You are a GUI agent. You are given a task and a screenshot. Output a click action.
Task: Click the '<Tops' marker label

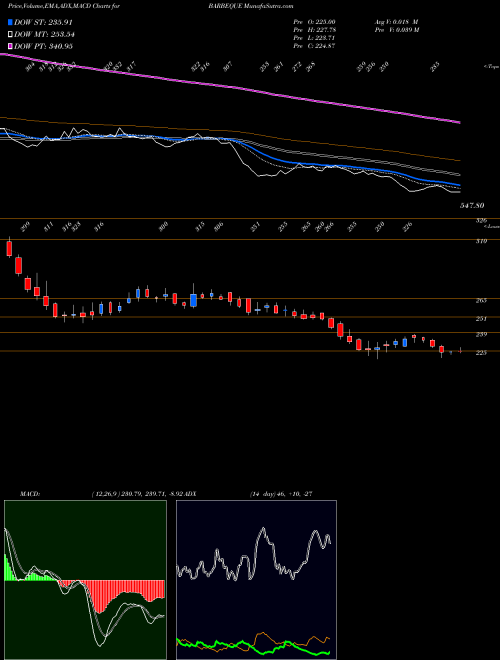[x=491, y=67]
